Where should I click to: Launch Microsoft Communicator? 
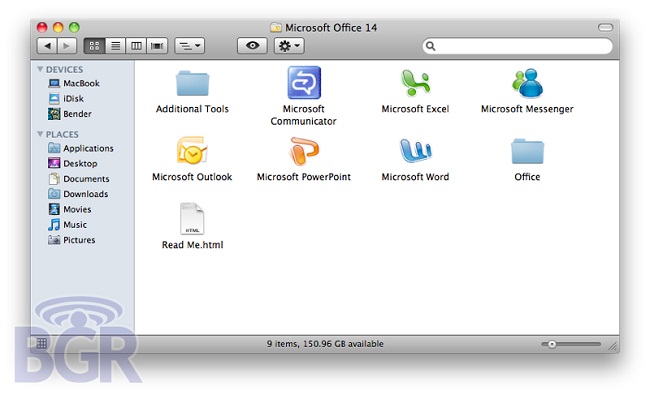pyautogui.click(x=304, y=82)
